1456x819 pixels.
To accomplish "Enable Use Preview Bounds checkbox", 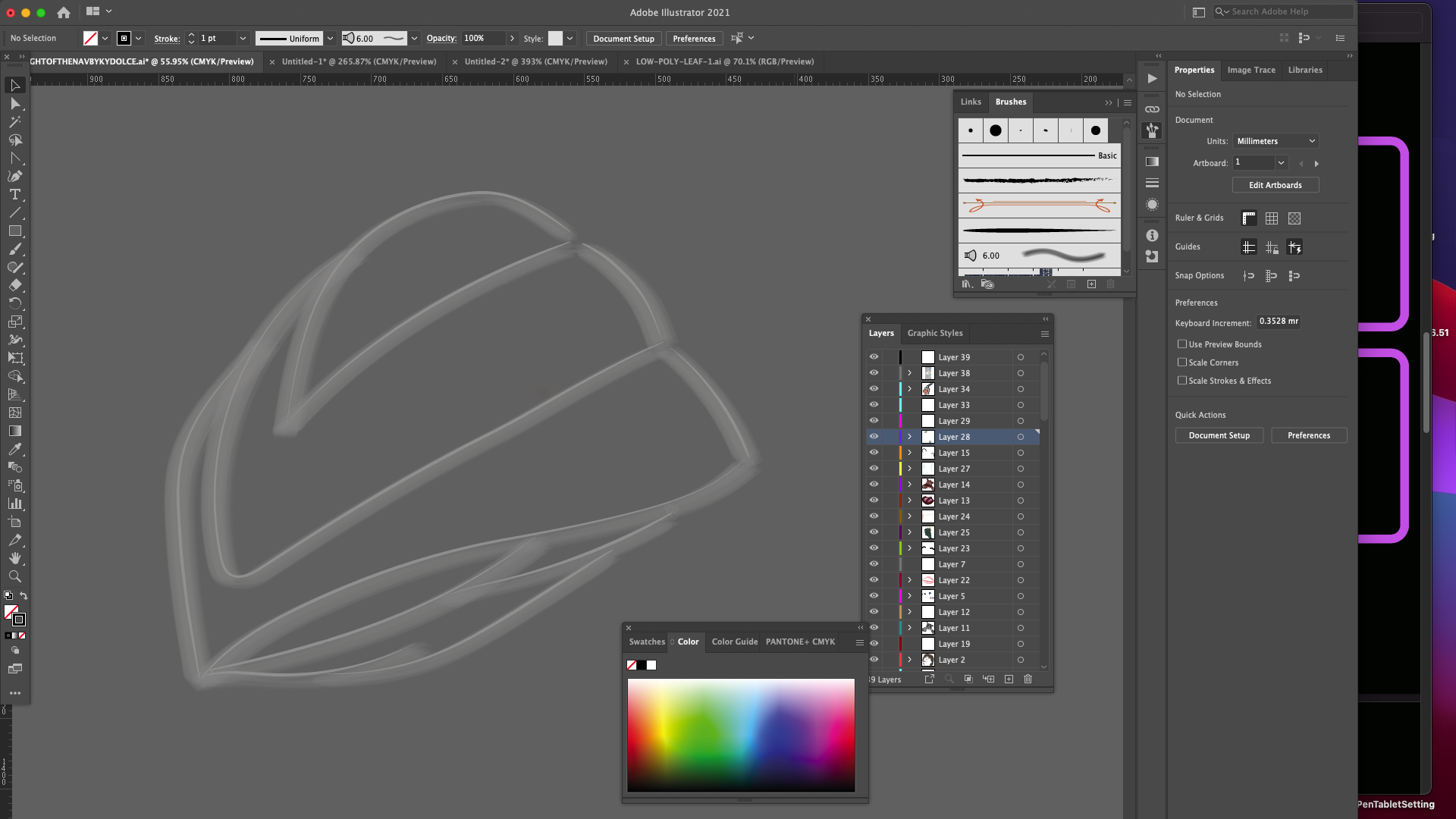I will click(1181, 344).
